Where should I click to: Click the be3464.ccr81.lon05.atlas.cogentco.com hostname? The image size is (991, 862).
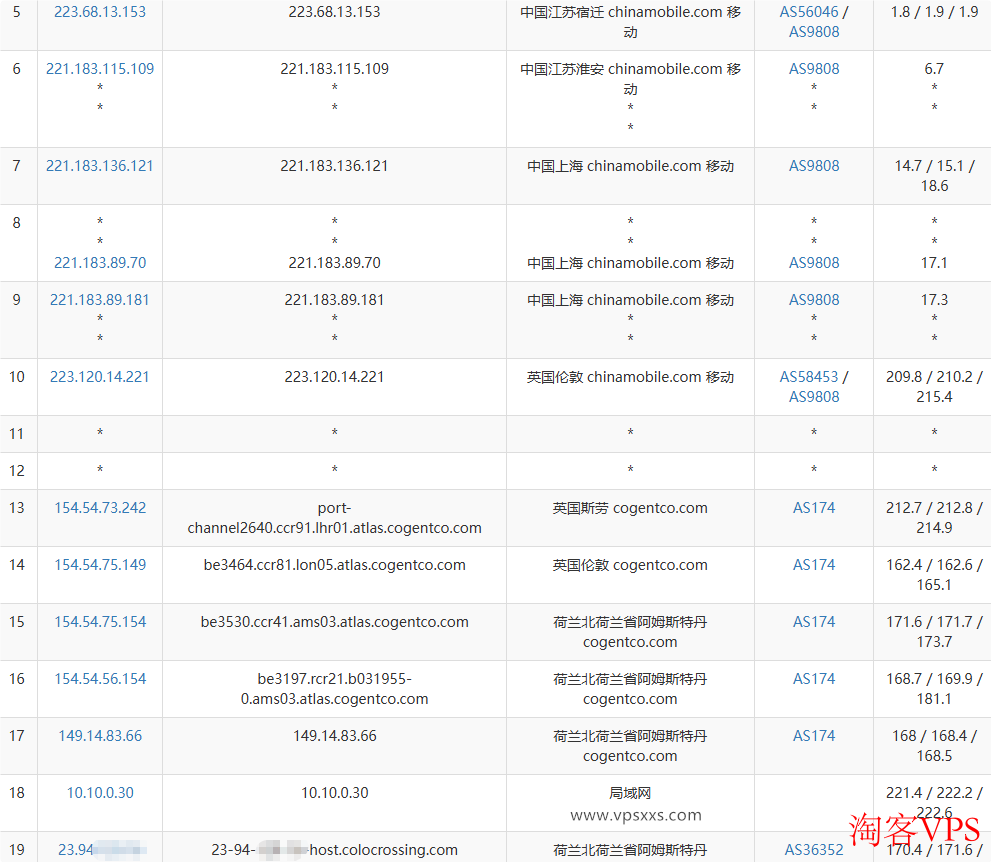pos(334,565)
